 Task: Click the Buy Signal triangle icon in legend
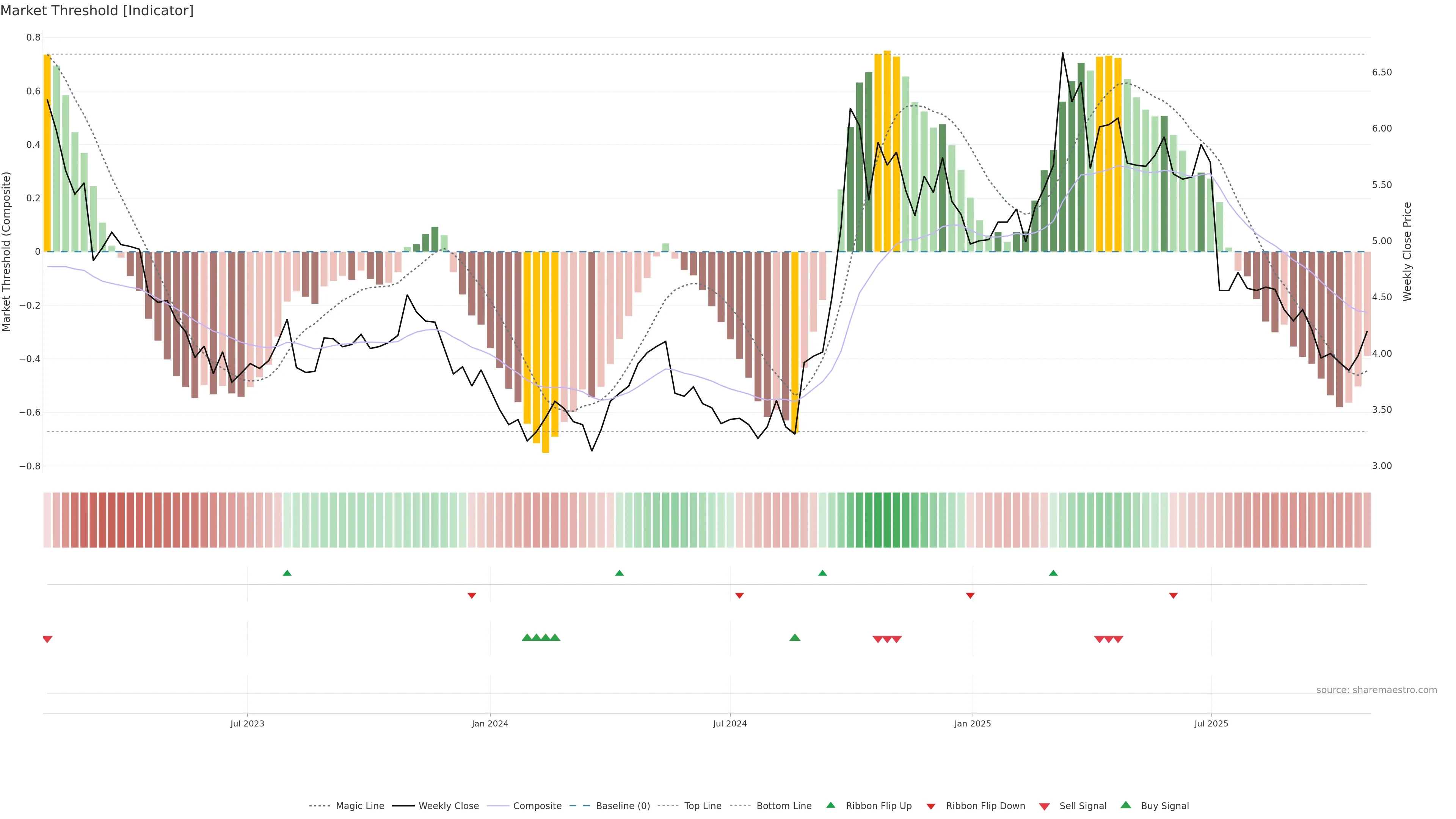(1125, 805)
